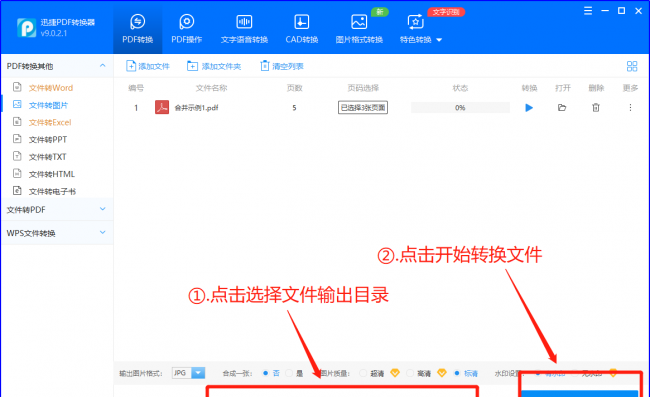650x397 pixels.
Task: Expand the WPS文件转换 section
Action: tap(103, 232)
